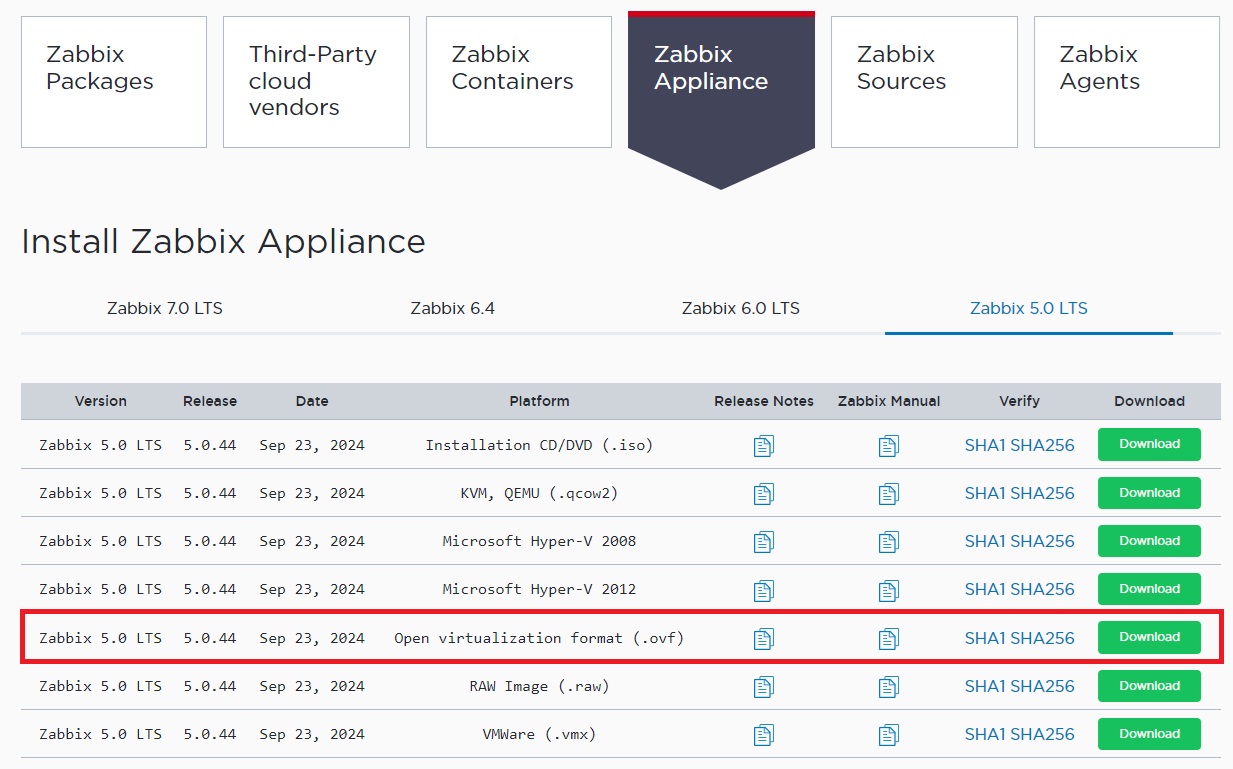Screen dimensions: 1233x769
Task: Open release notes for KVM, QEMU (.qcow2)
Action: click(x=763, y=493)
